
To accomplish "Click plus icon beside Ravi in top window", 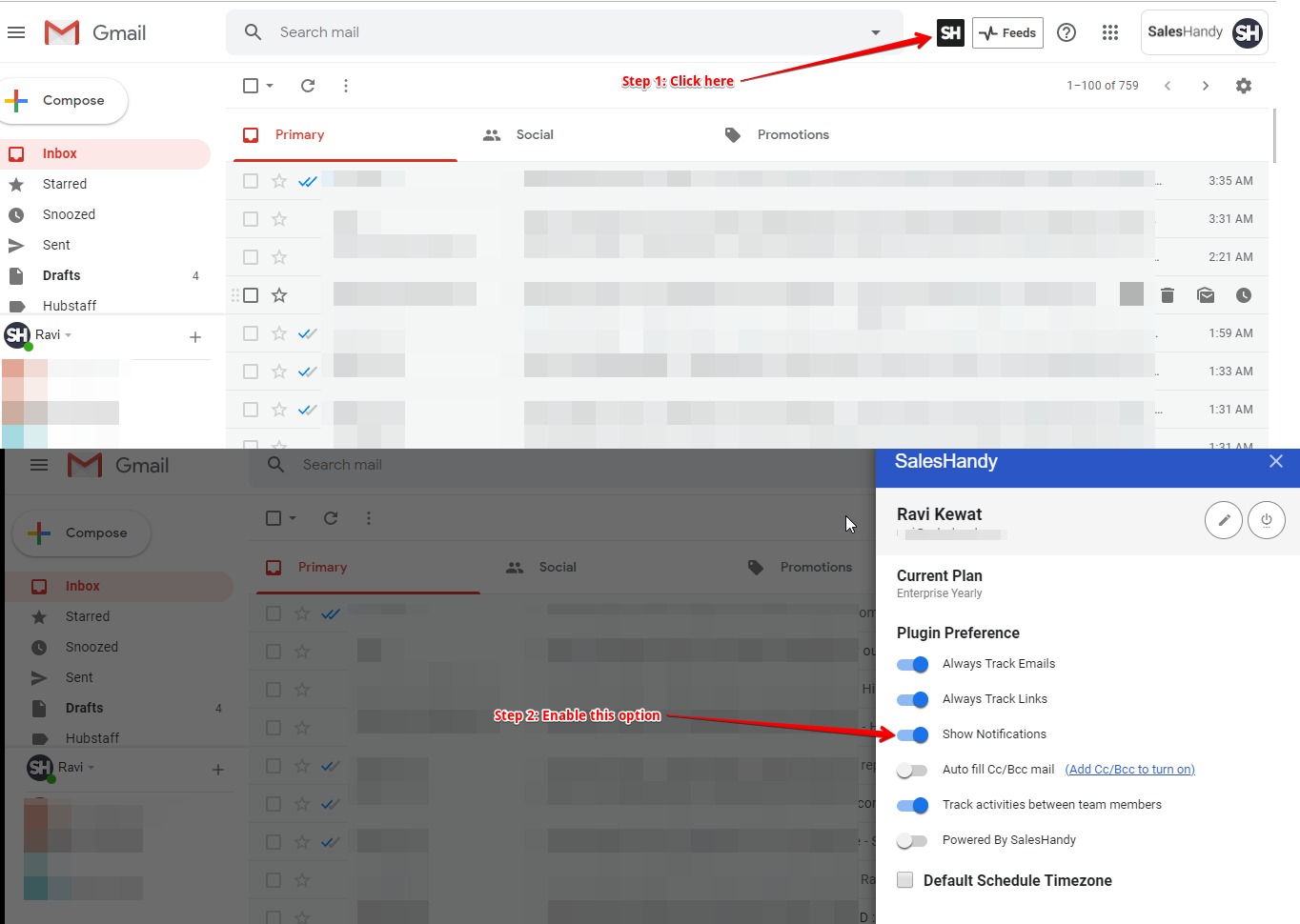I will coord(195,337).
